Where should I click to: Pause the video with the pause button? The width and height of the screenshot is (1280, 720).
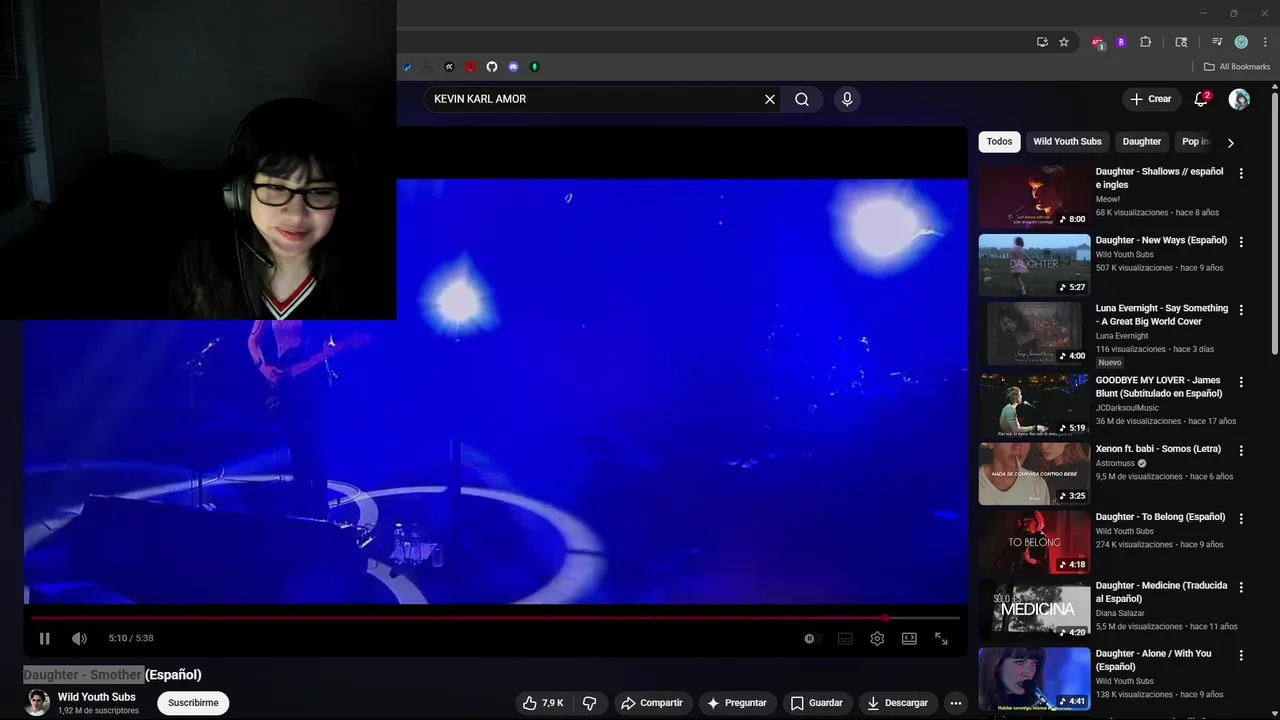point(44,638)
